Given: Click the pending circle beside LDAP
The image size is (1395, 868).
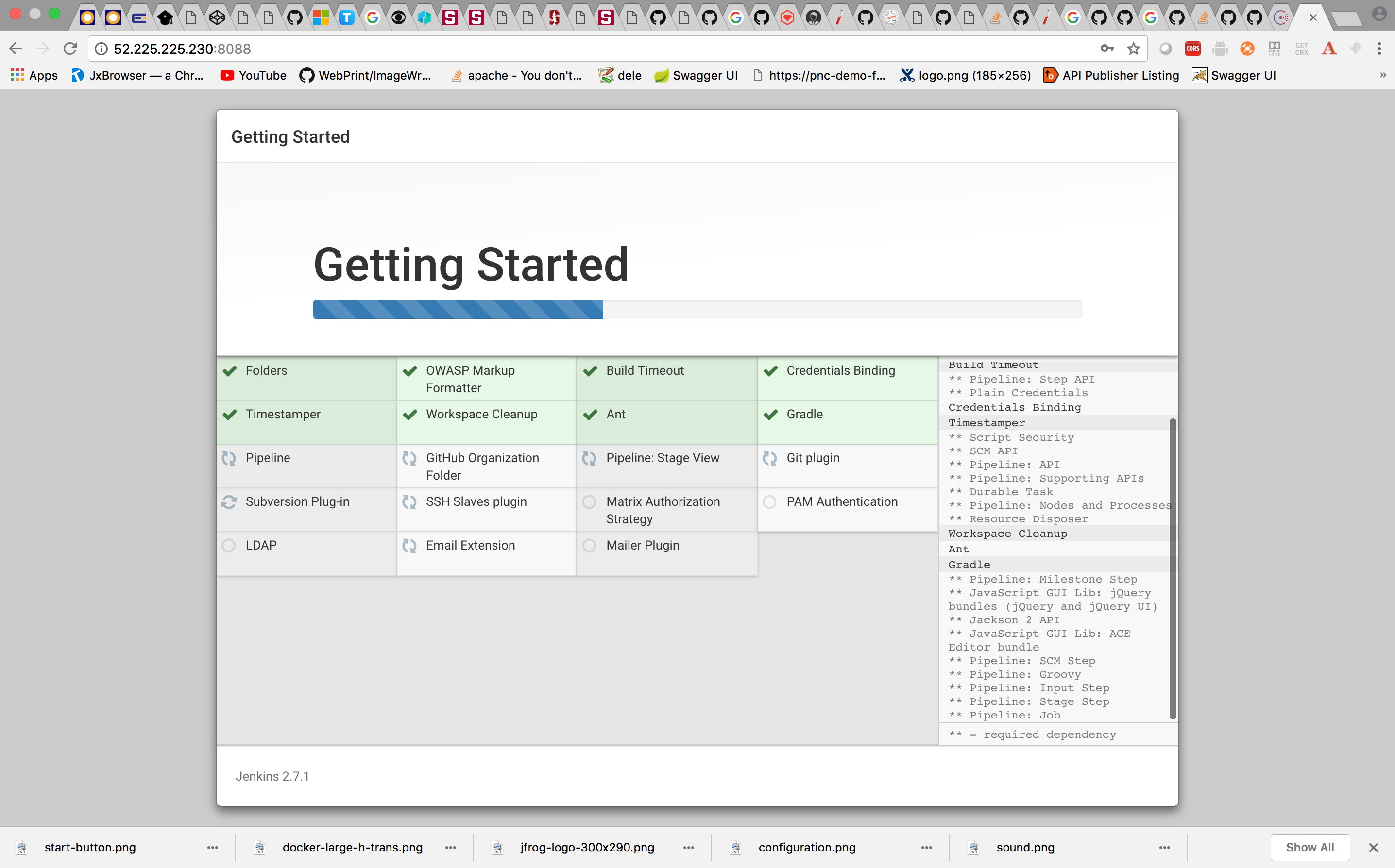Looking at the screenshot, I should coord(229,545).
